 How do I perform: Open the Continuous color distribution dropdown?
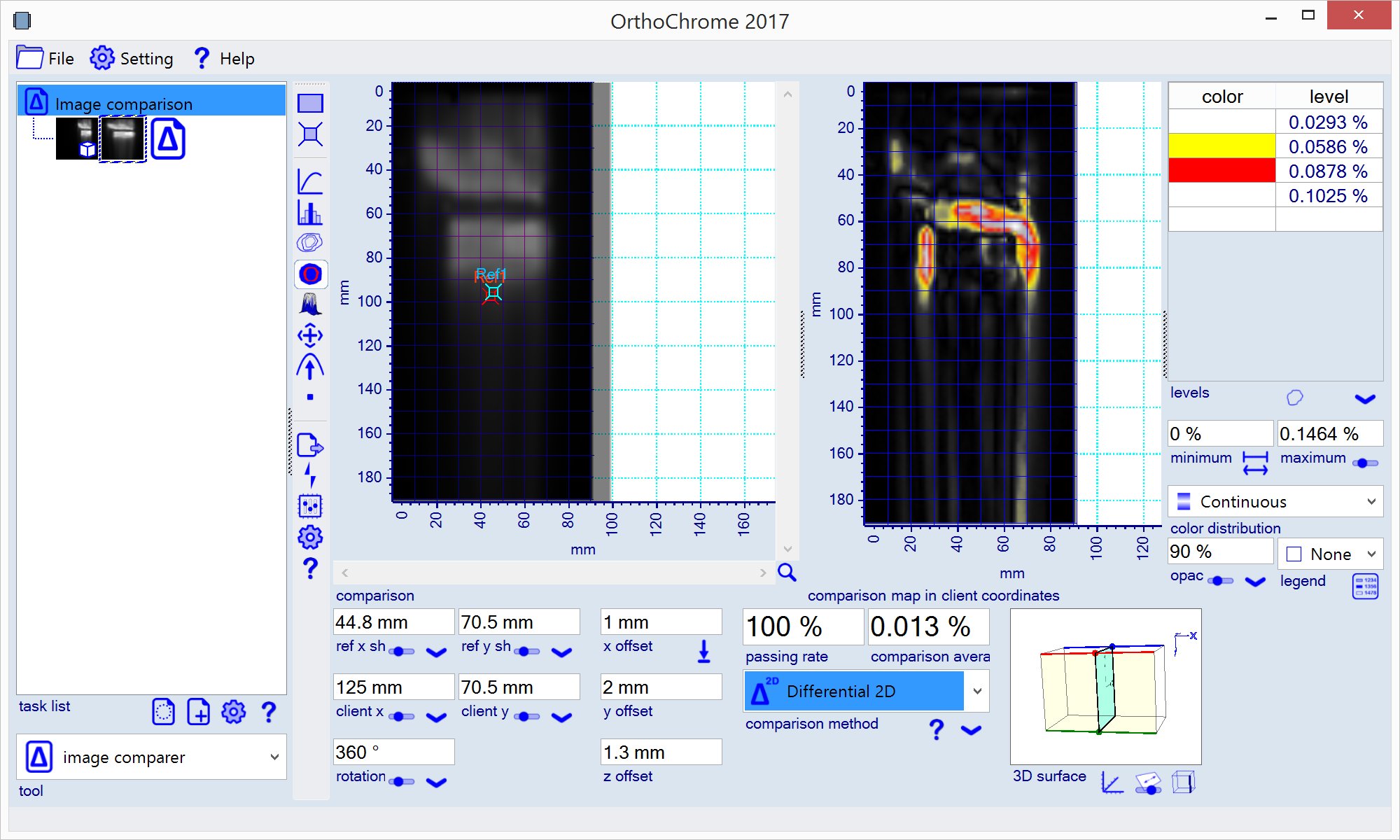click(1371, 501)
